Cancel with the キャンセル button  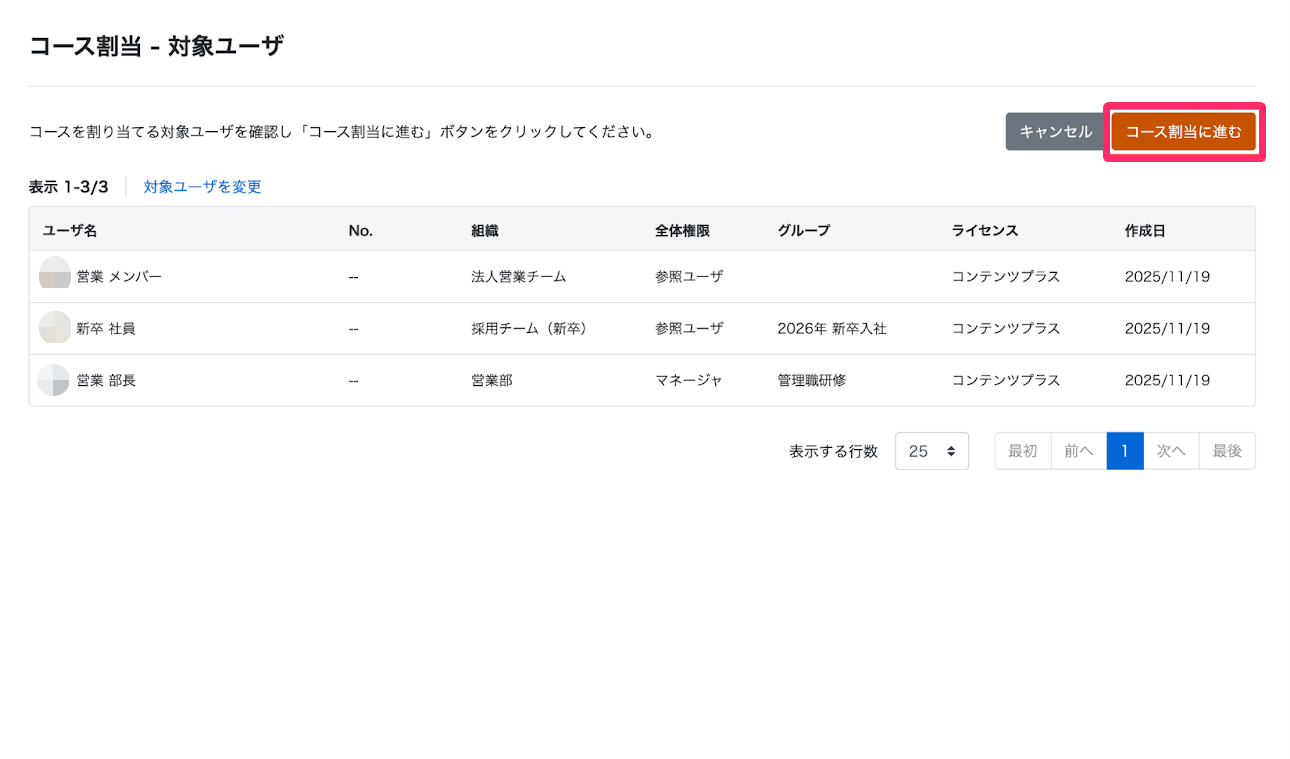tap(1055, 132)
